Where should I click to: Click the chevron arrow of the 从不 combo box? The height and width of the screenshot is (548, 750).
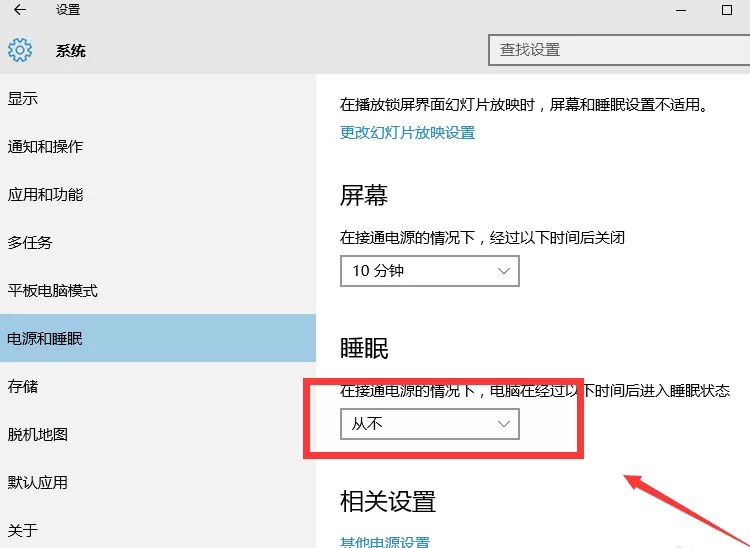coord(503,424)
